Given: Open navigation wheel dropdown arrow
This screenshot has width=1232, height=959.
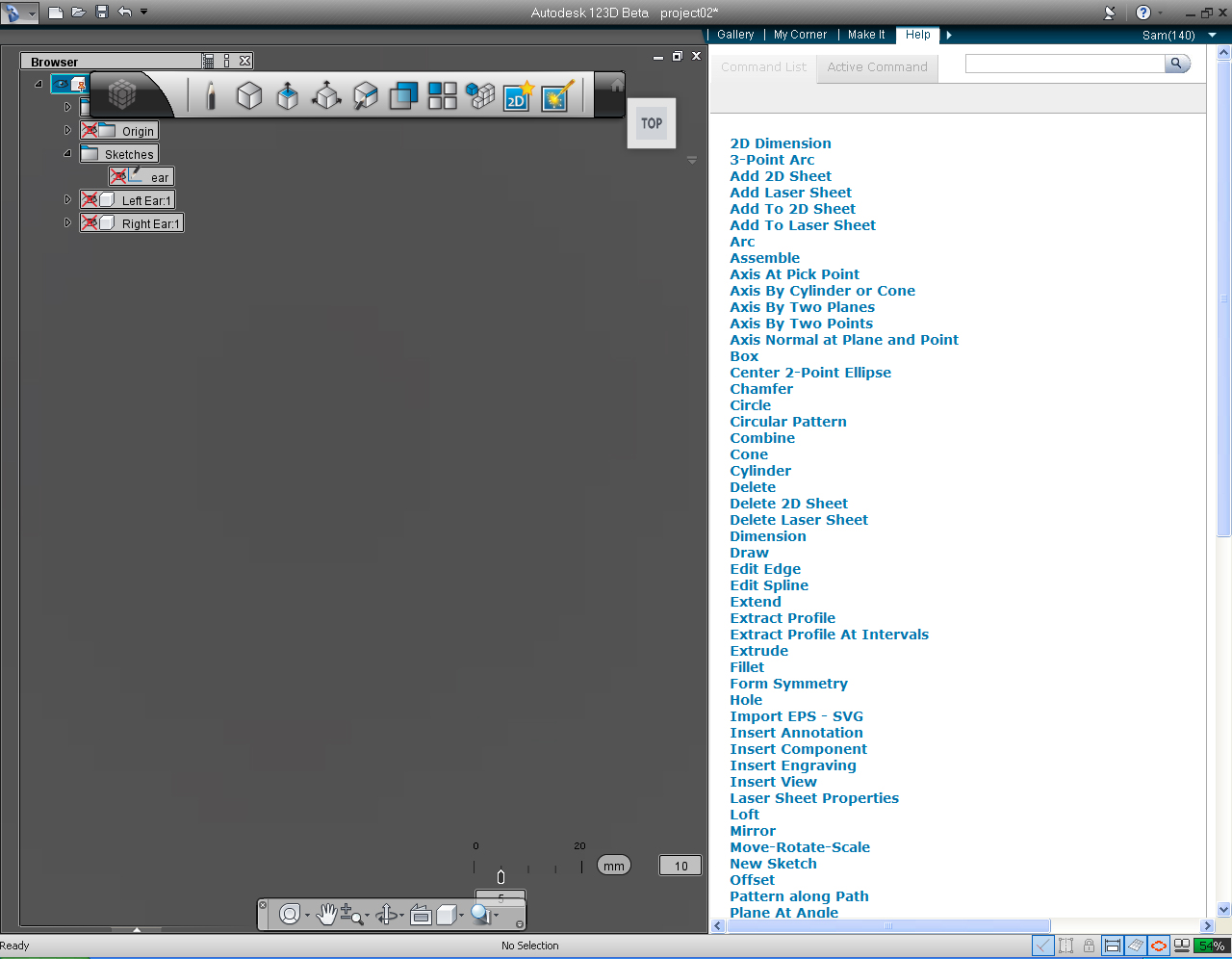Looking at the screenshot, I should click(x=307, y=916).
